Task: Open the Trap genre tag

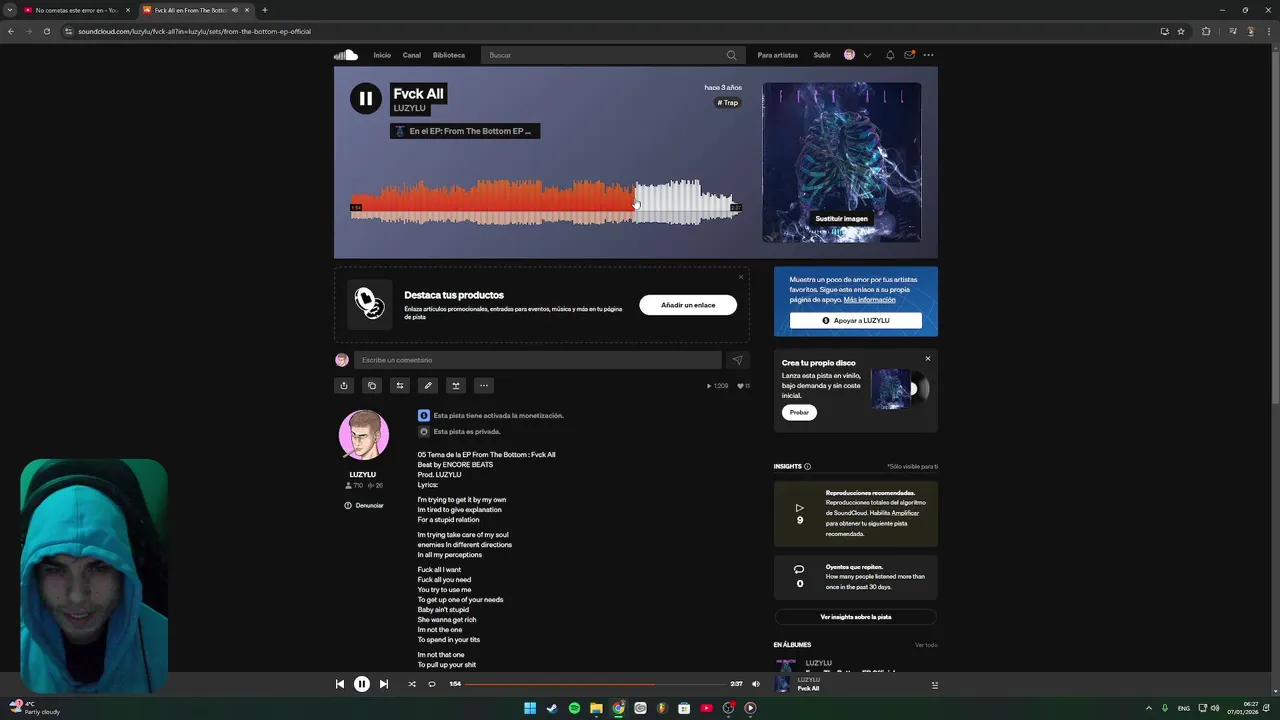Action: click(x=728, y=103)
